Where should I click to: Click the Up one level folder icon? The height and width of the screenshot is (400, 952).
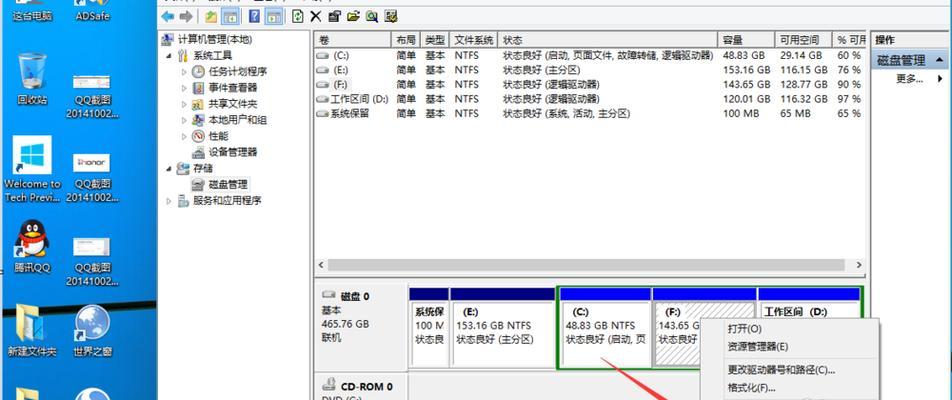click(x=211, y=16)
